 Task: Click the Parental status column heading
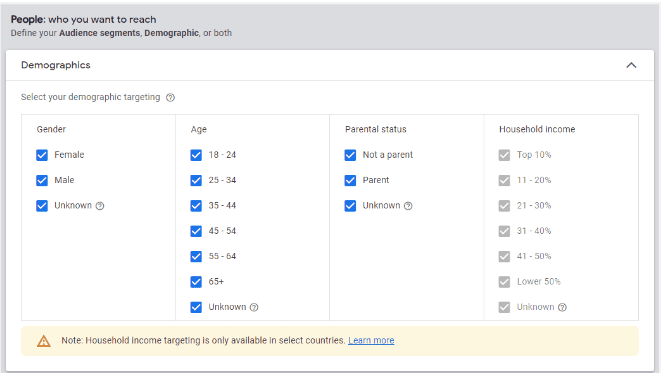(x=376, y=129)
